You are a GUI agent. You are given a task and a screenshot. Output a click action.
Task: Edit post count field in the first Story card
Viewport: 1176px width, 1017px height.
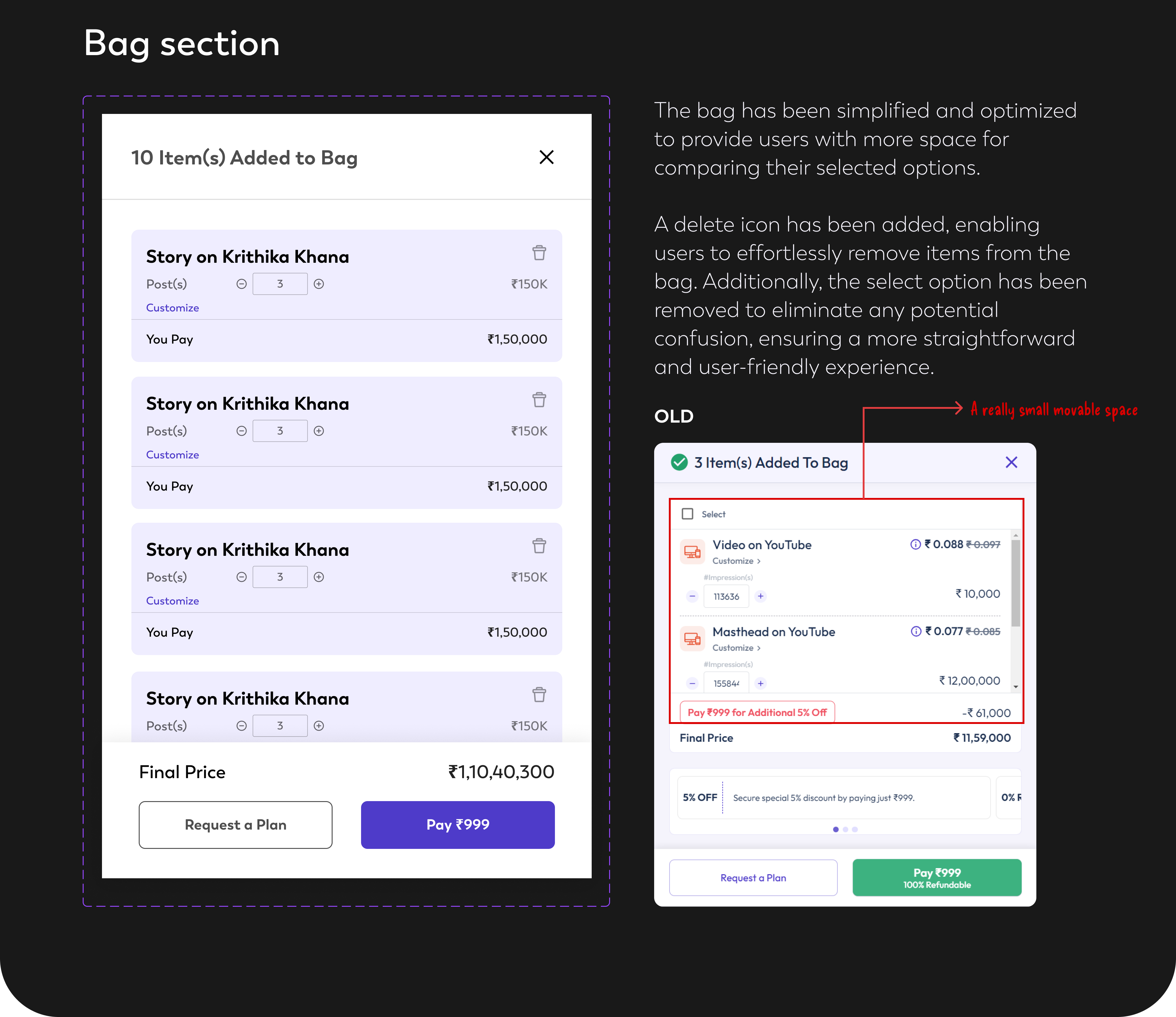pos(280,284)
